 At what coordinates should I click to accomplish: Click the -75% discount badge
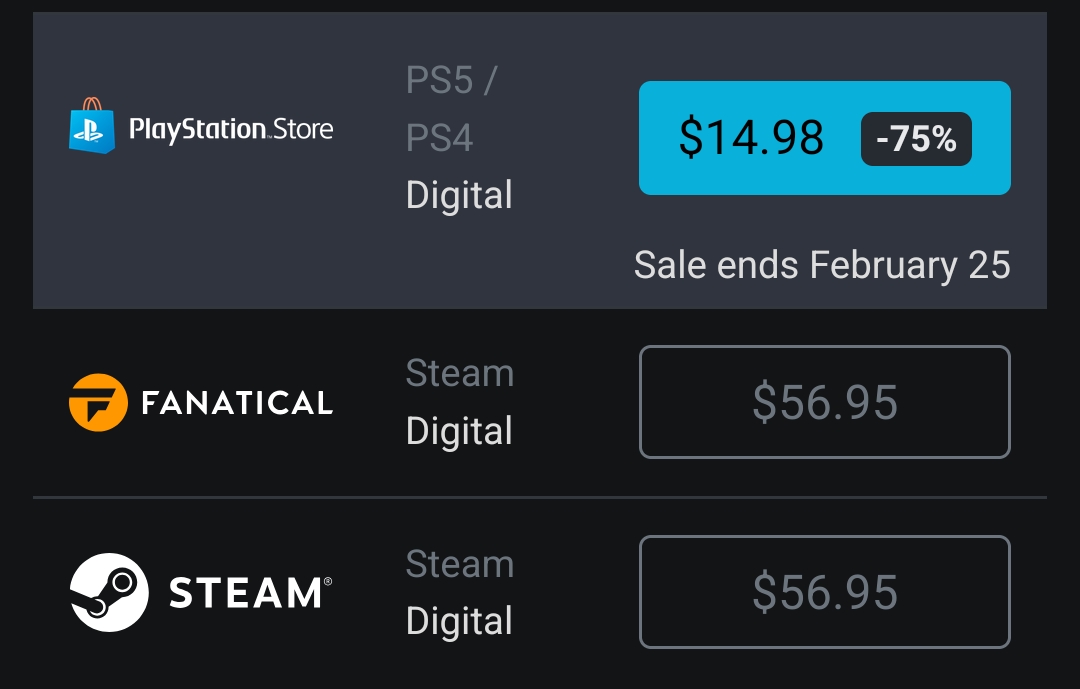pyautogui.click(x=916, y=139)
